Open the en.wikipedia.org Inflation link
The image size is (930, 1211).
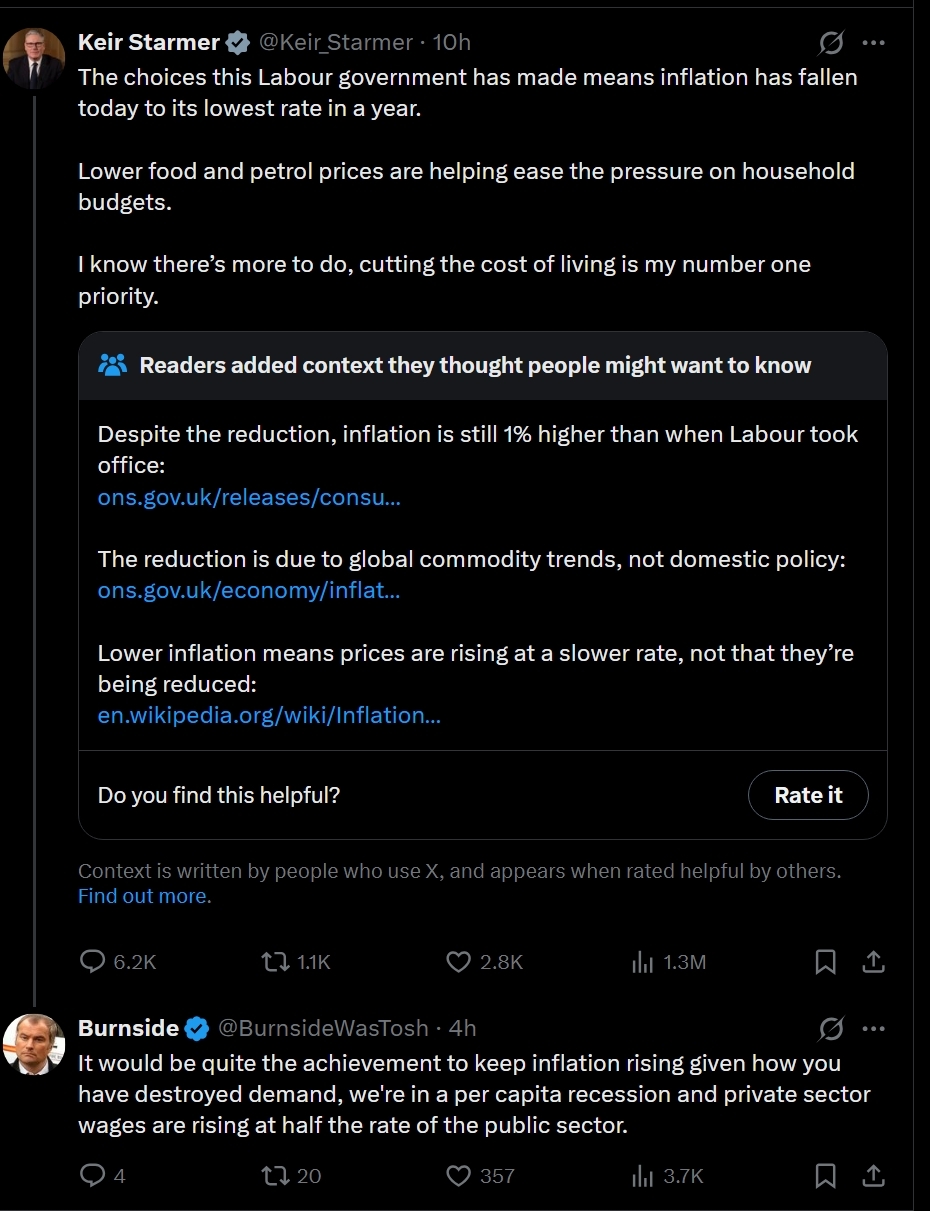269,715
